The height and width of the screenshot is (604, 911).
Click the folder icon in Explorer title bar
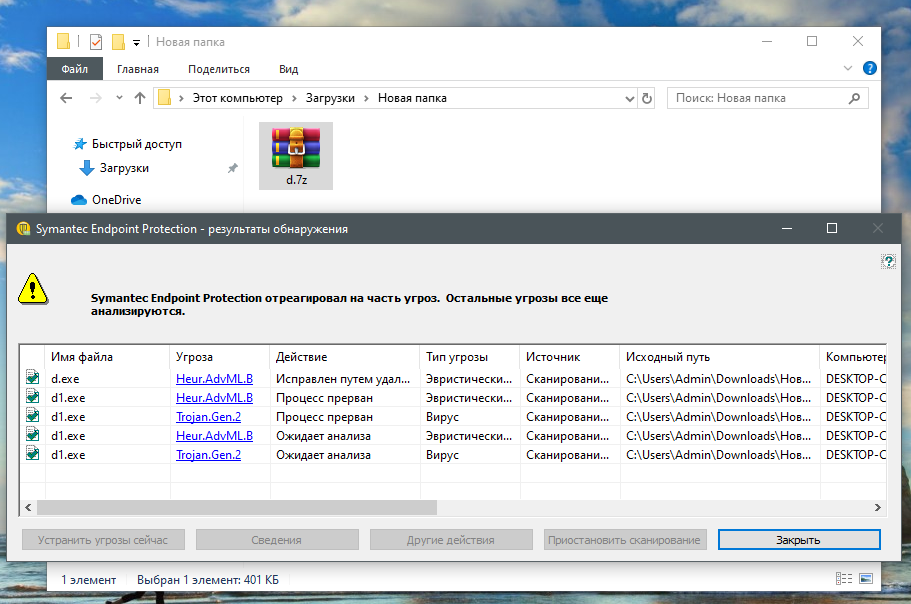tap(64, 41)
